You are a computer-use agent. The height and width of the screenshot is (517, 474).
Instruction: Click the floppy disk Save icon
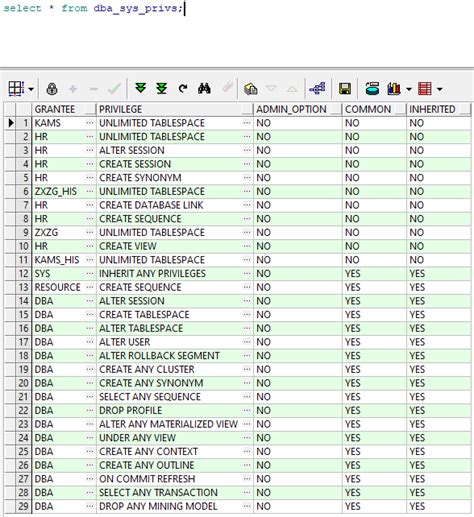[345, 89]
